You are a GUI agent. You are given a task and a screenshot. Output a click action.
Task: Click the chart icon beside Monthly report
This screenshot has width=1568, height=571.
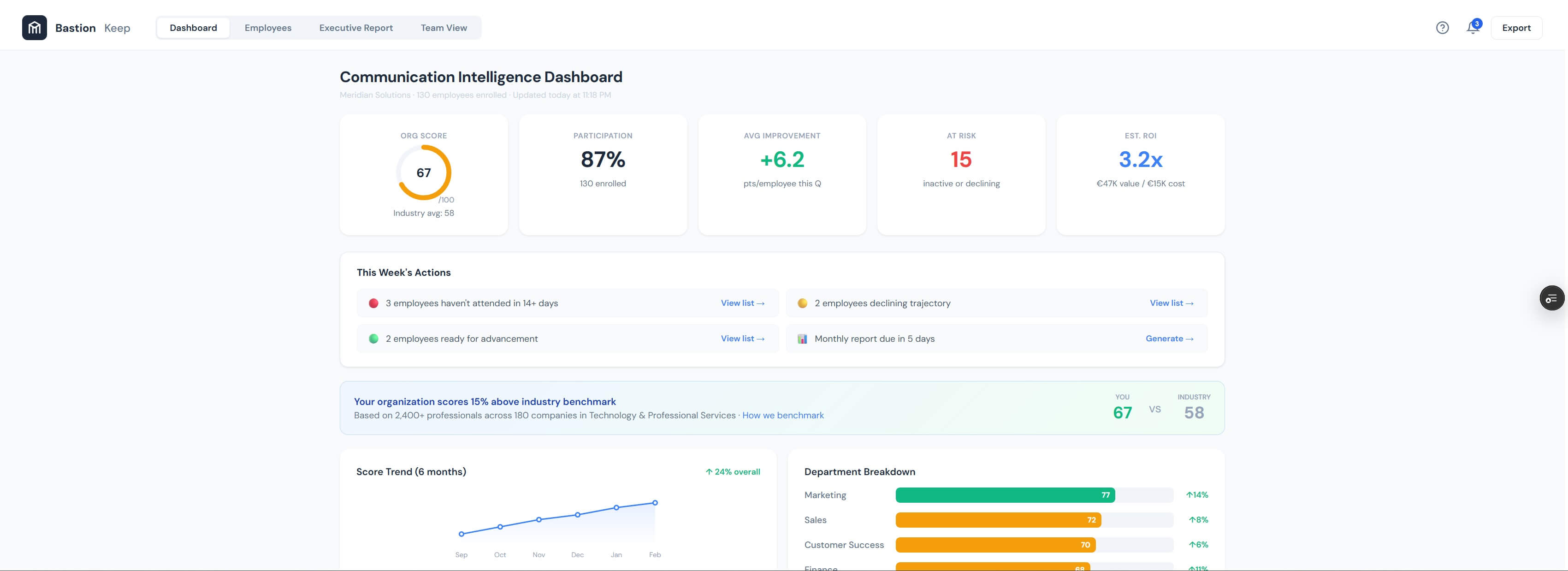coord(803,339)
